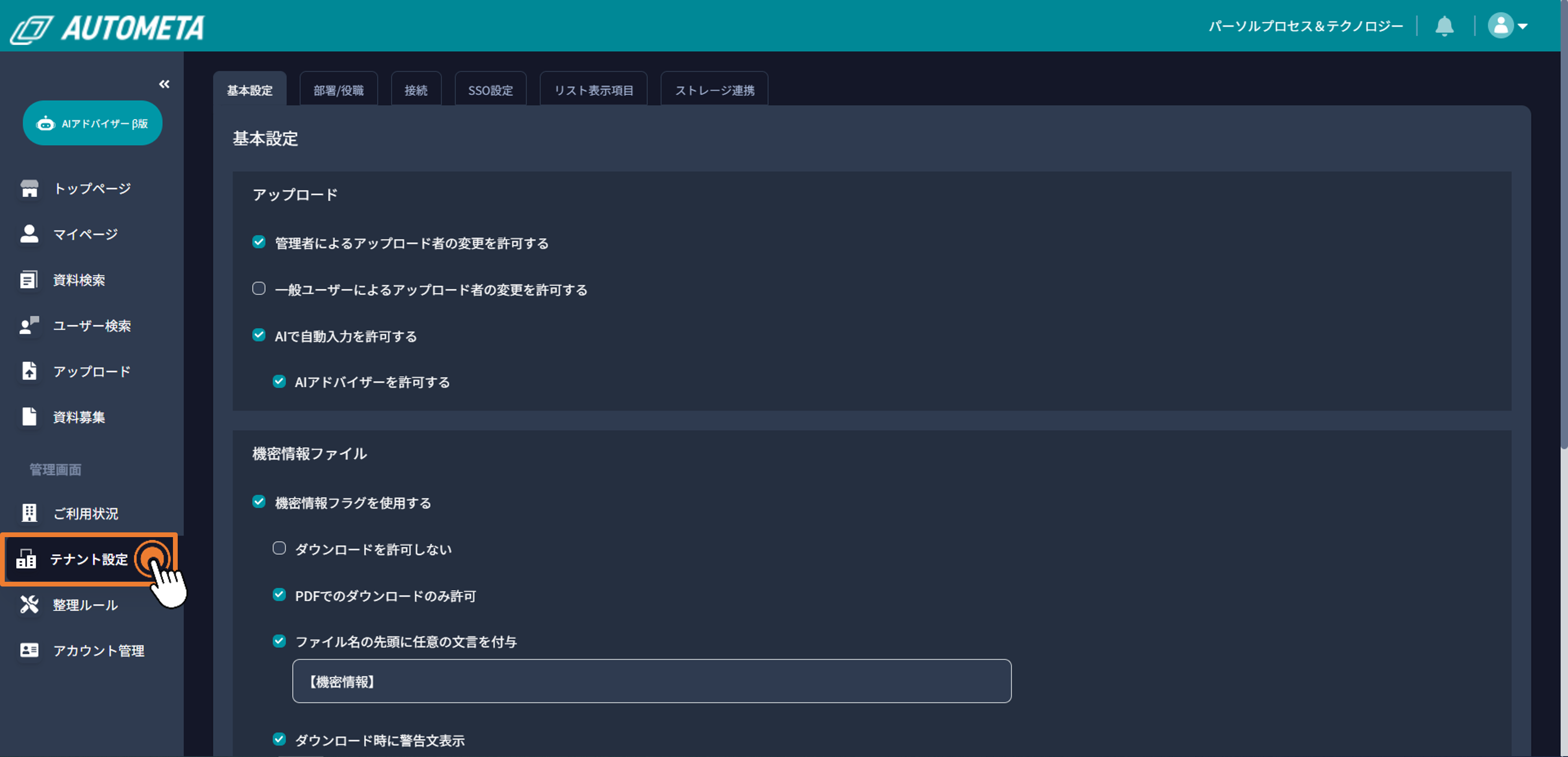Open マイページ person icon
Viewport: 1568px width, 757px height.
[x=29, y=234]
